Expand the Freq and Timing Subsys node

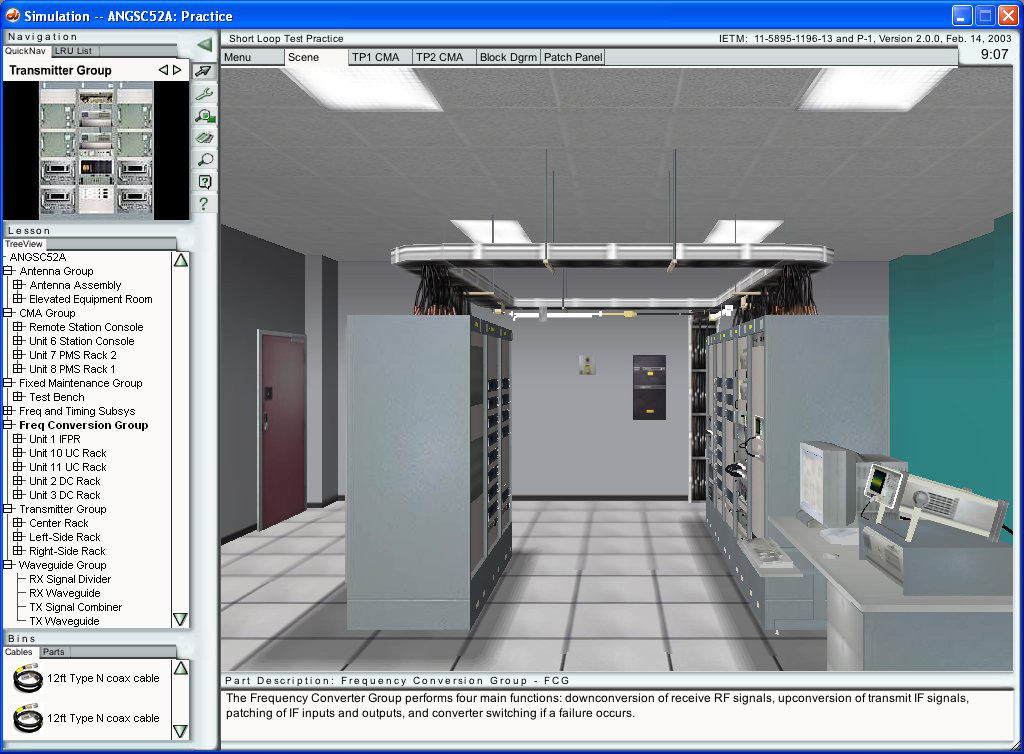[8, 411]
